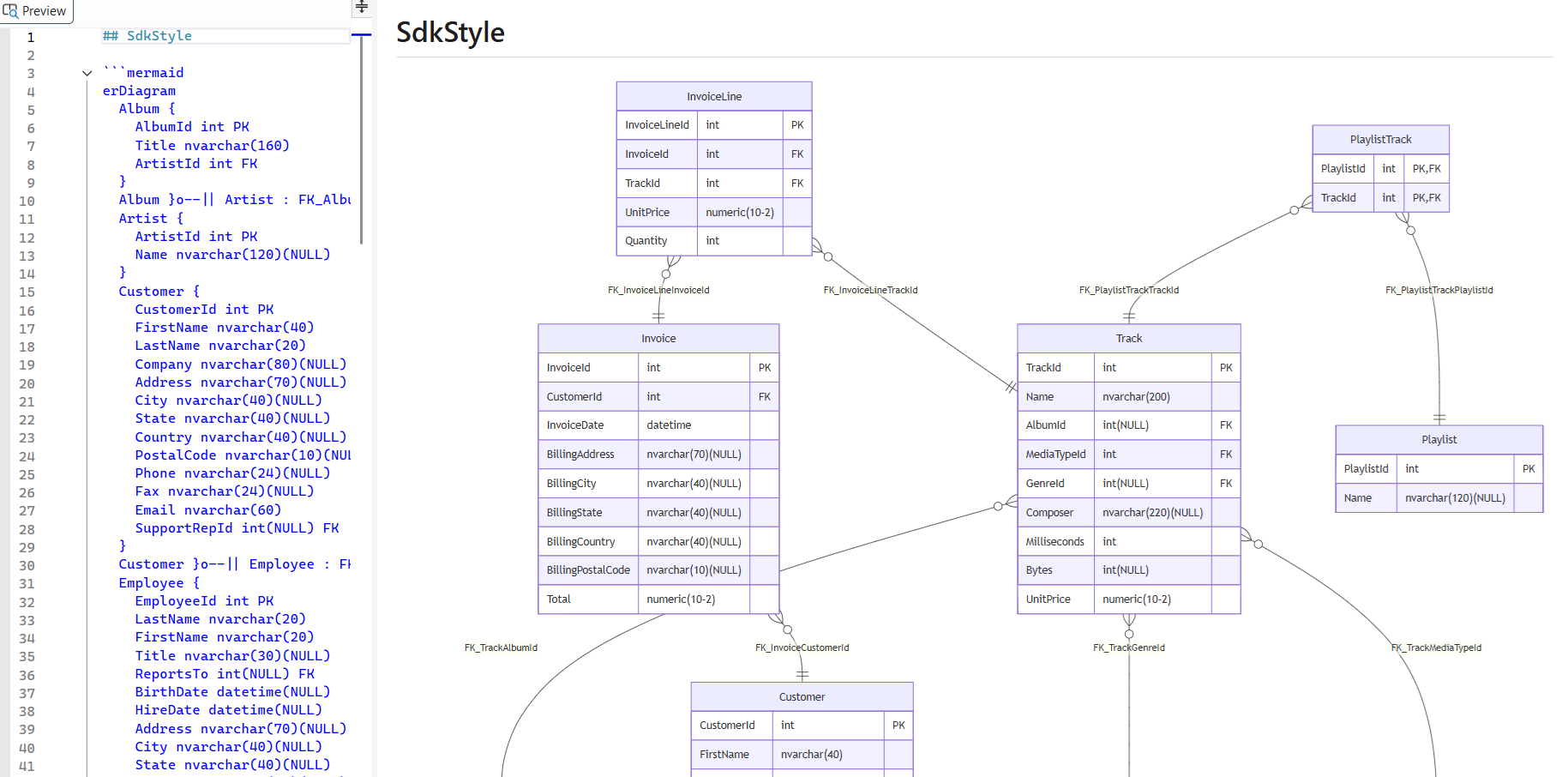1568x777 pixels.
Task: Click 'Album {' on line 5
Action: click(147, 109)
